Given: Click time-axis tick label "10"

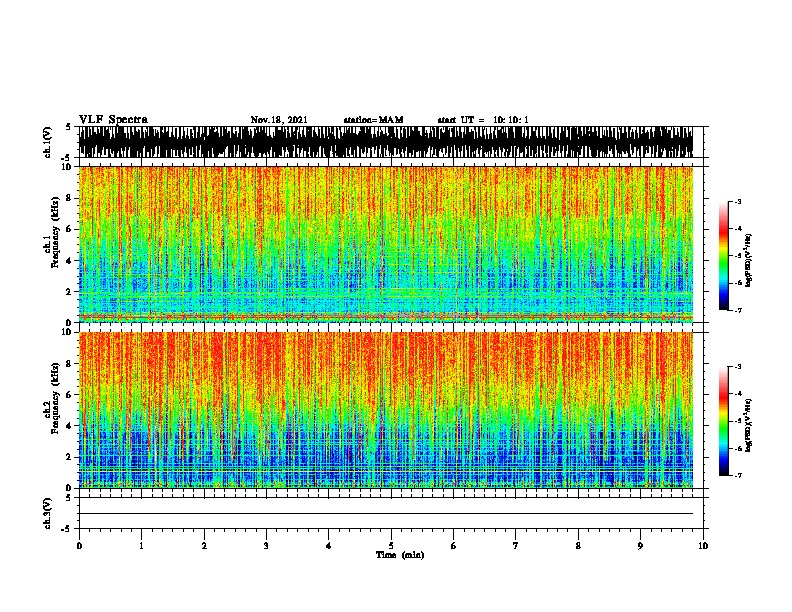Looking at the screenshot, I should click(x=703, y=546).
